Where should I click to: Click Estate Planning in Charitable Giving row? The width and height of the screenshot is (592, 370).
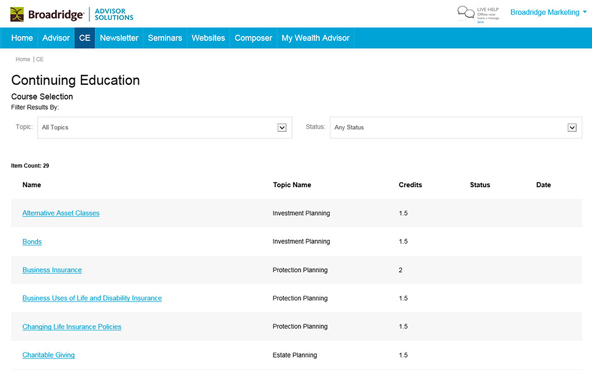pos(295,355)
